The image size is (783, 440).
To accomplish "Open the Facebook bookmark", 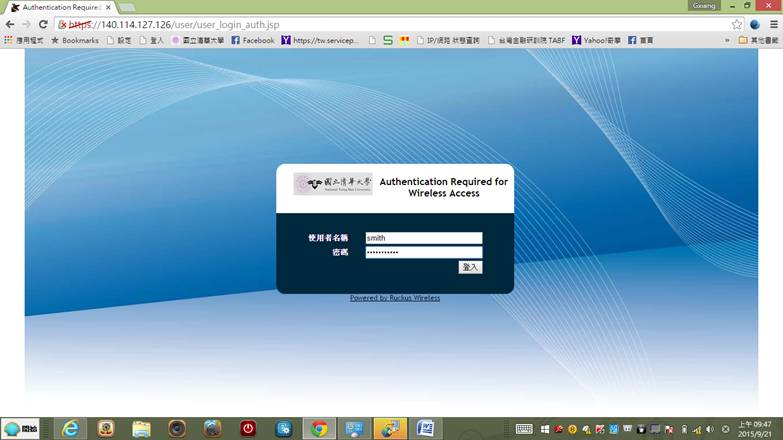I will tap(252, 40).
